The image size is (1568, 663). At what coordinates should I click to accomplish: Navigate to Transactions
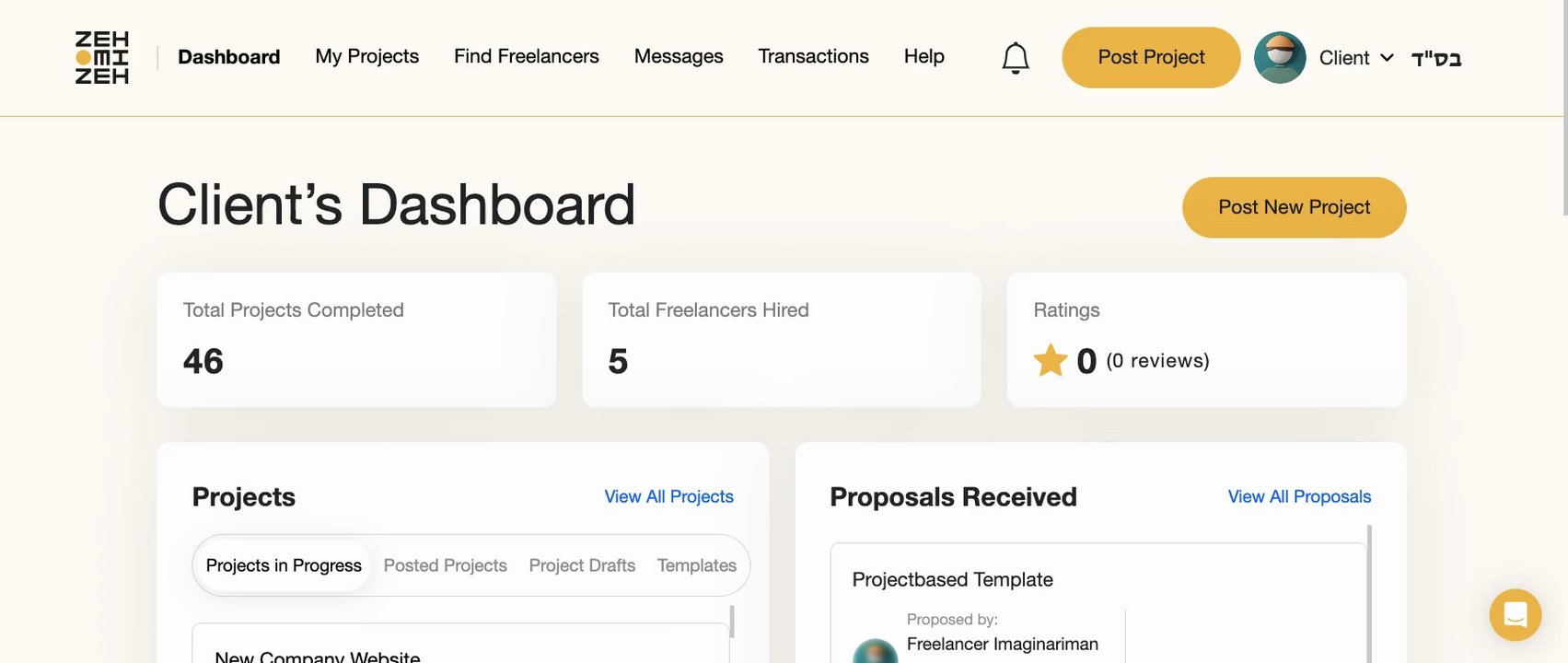[813, 57]
